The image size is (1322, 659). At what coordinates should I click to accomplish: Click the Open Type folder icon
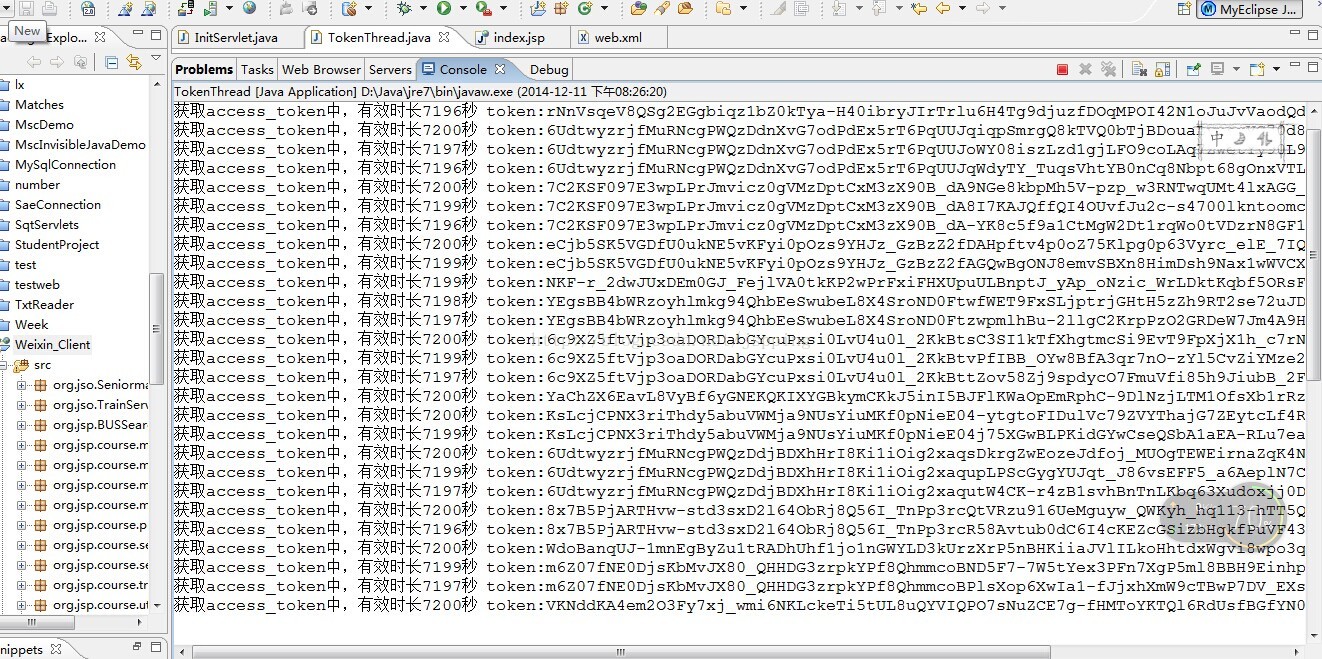coord(637,8)
